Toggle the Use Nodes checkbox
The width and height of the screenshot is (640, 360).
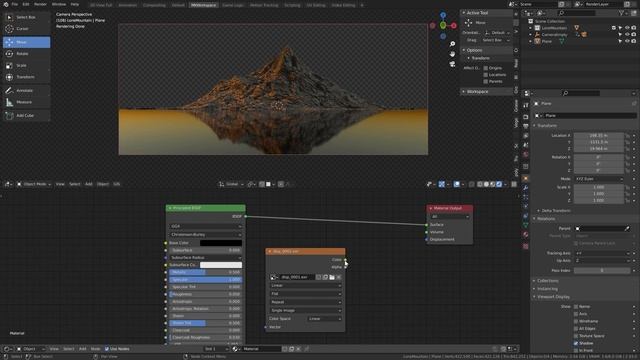[x=107, y=349]
